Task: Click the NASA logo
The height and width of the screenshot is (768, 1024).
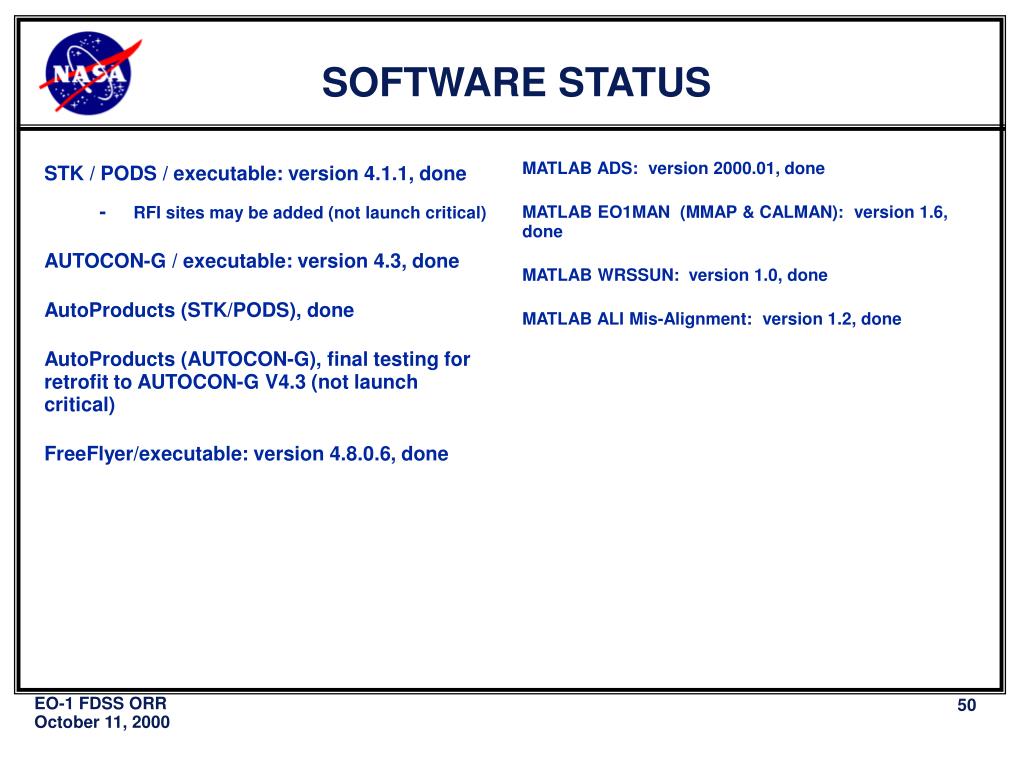Action: coord(90,73)
